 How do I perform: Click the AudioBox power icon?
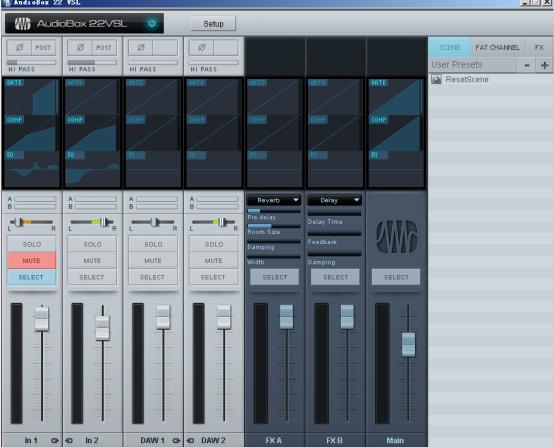pyautogui.click(x=152, y=23)
